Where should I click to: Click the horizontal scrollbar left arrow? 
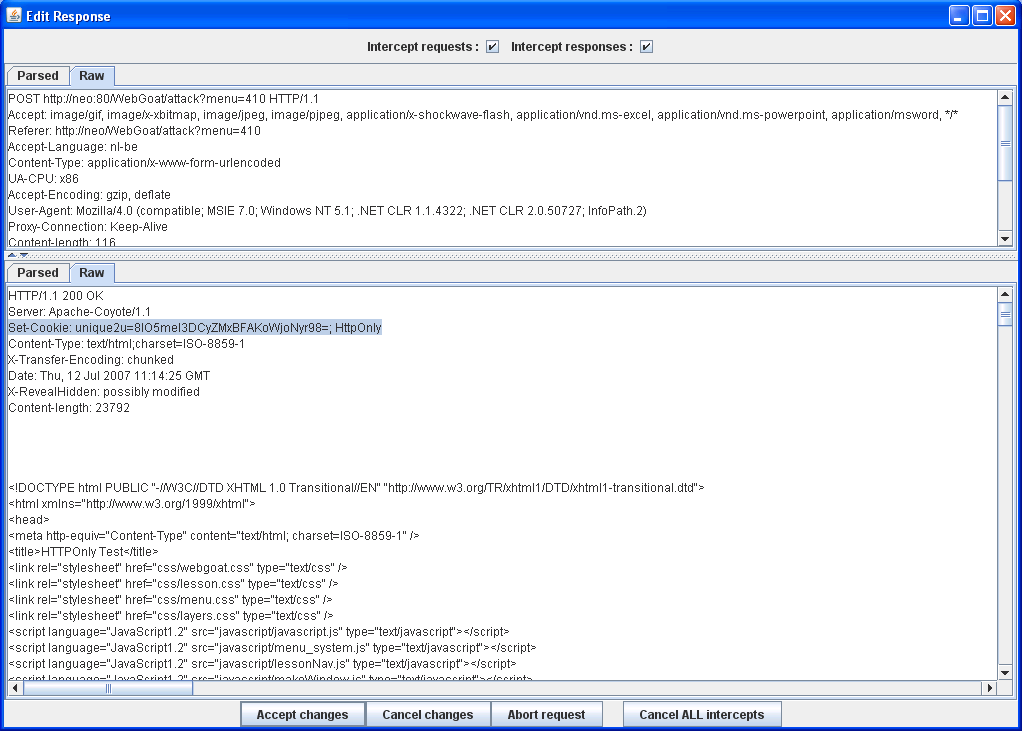(x=15, y=688)
